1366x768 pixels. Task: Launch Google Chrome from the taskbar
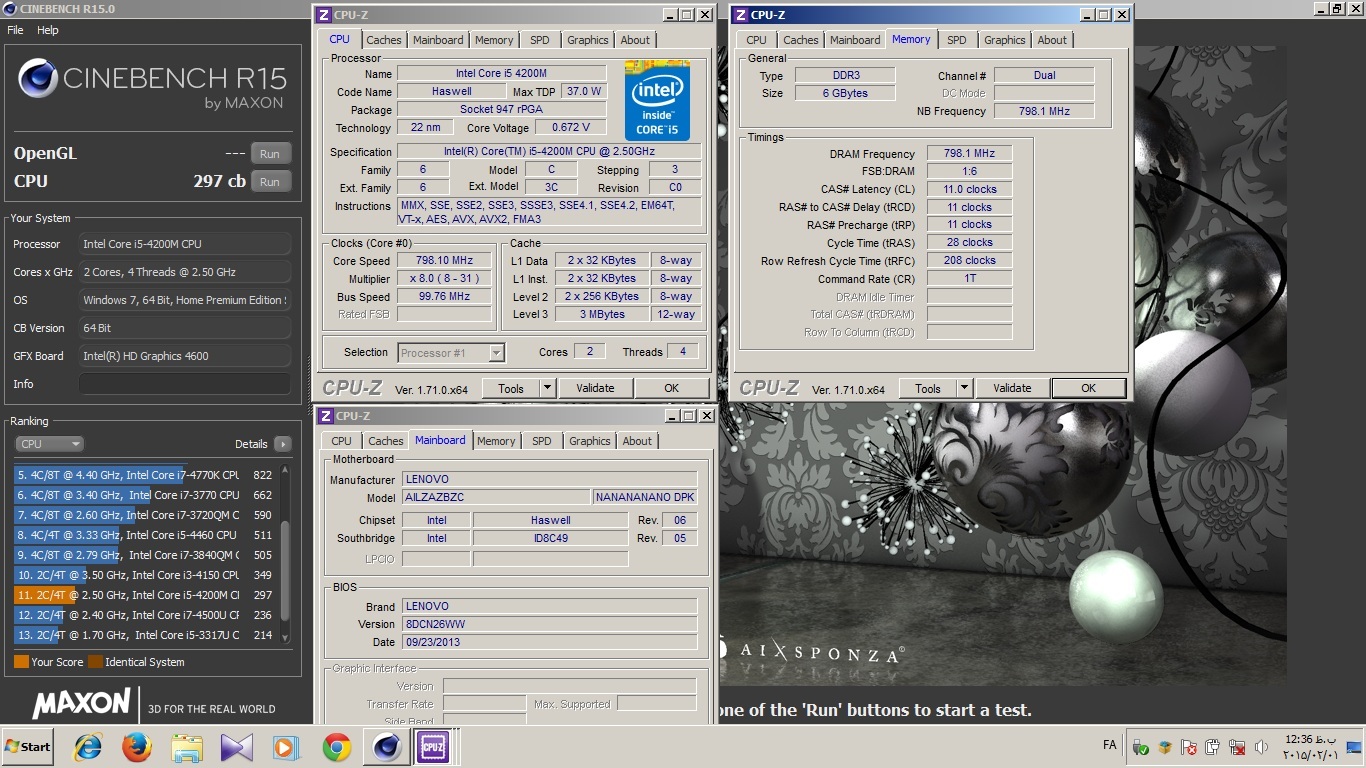click(x=336, y=747)
